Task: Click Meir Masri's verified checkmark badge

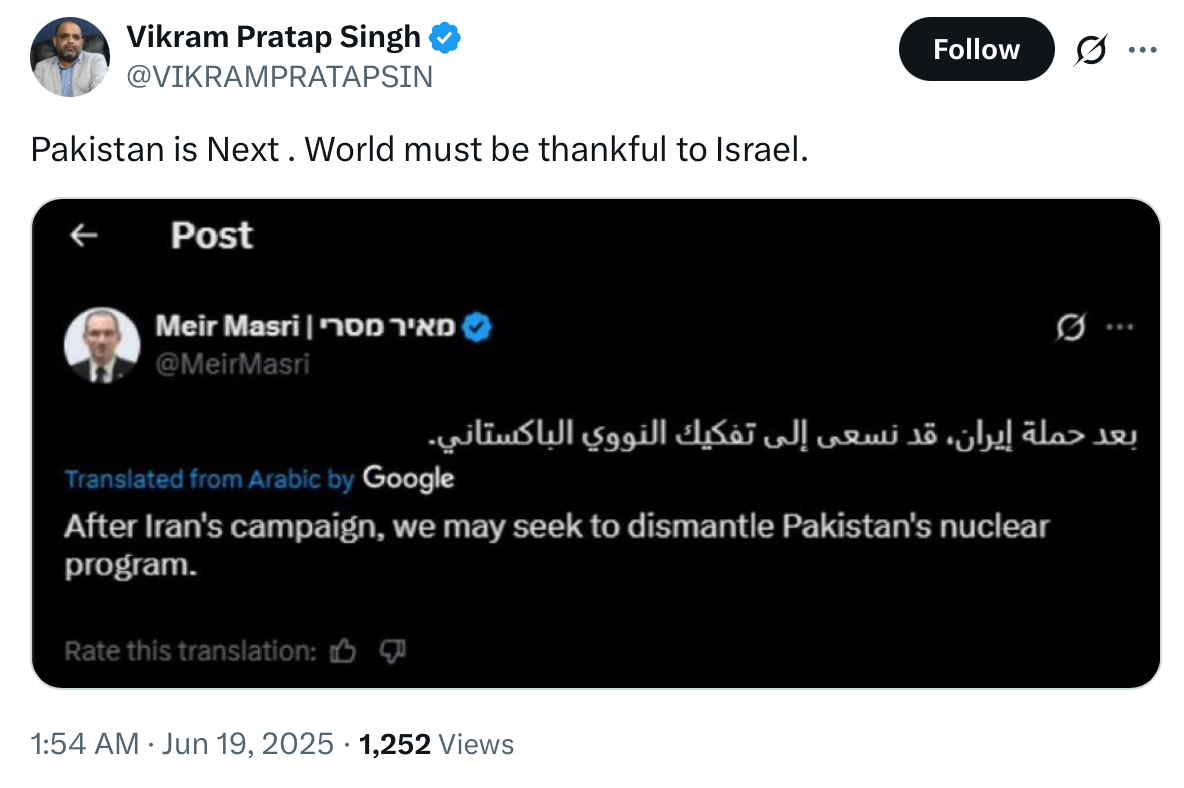Action: (x=476, y=327)
